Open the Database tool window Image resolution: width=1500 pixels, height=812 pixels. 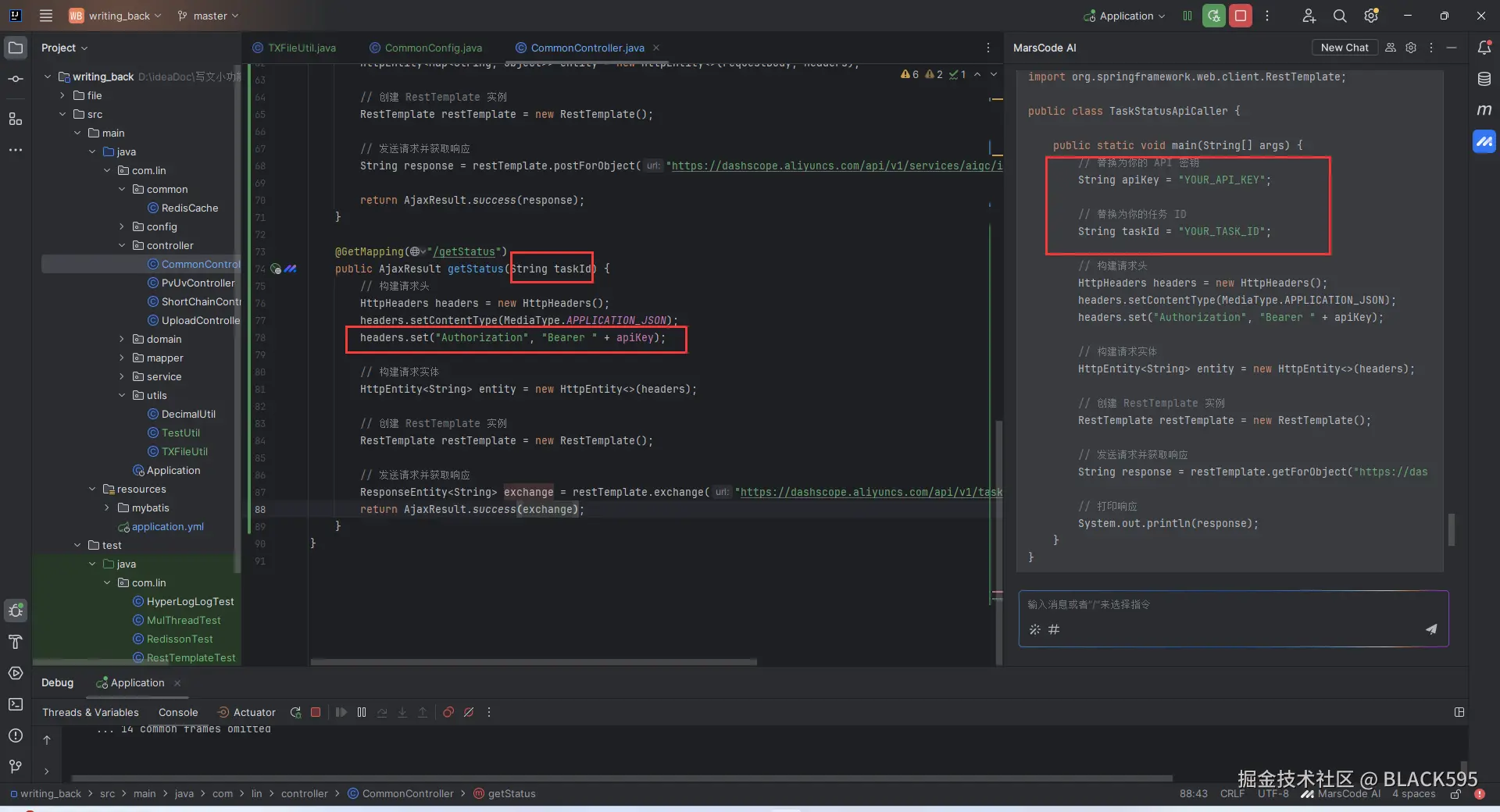pyautogui.click(x=1484, y=79)
